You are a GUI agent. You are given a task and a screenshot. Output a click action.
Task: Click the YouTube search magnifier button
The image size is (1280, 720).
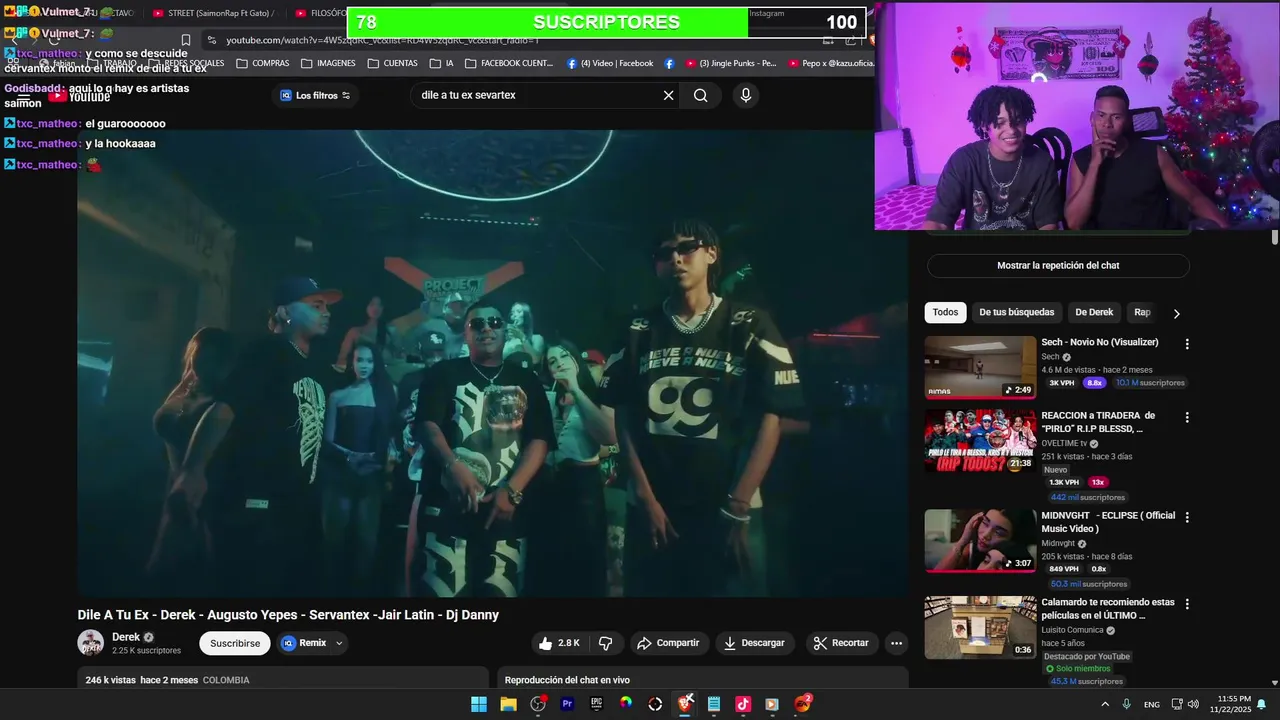coord(700,95)
